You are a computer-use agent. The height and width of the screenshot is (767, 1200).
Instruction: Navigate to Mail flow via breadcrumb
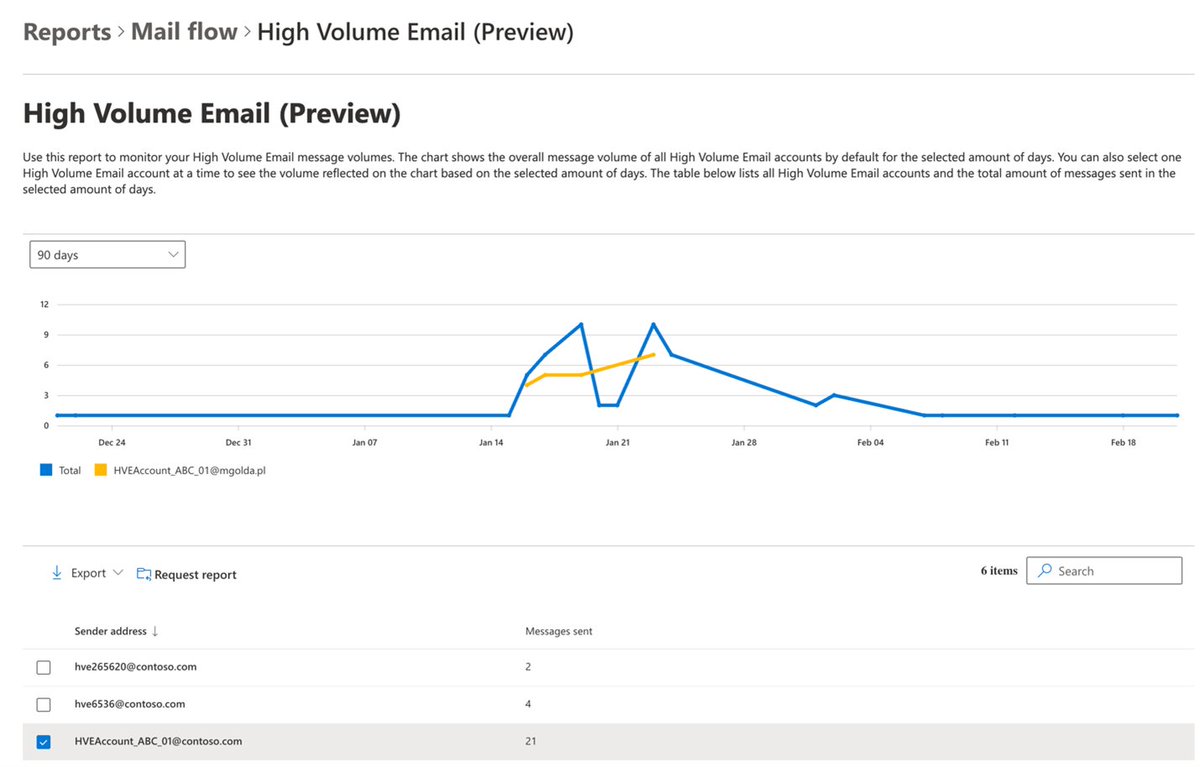click(184, 31)
